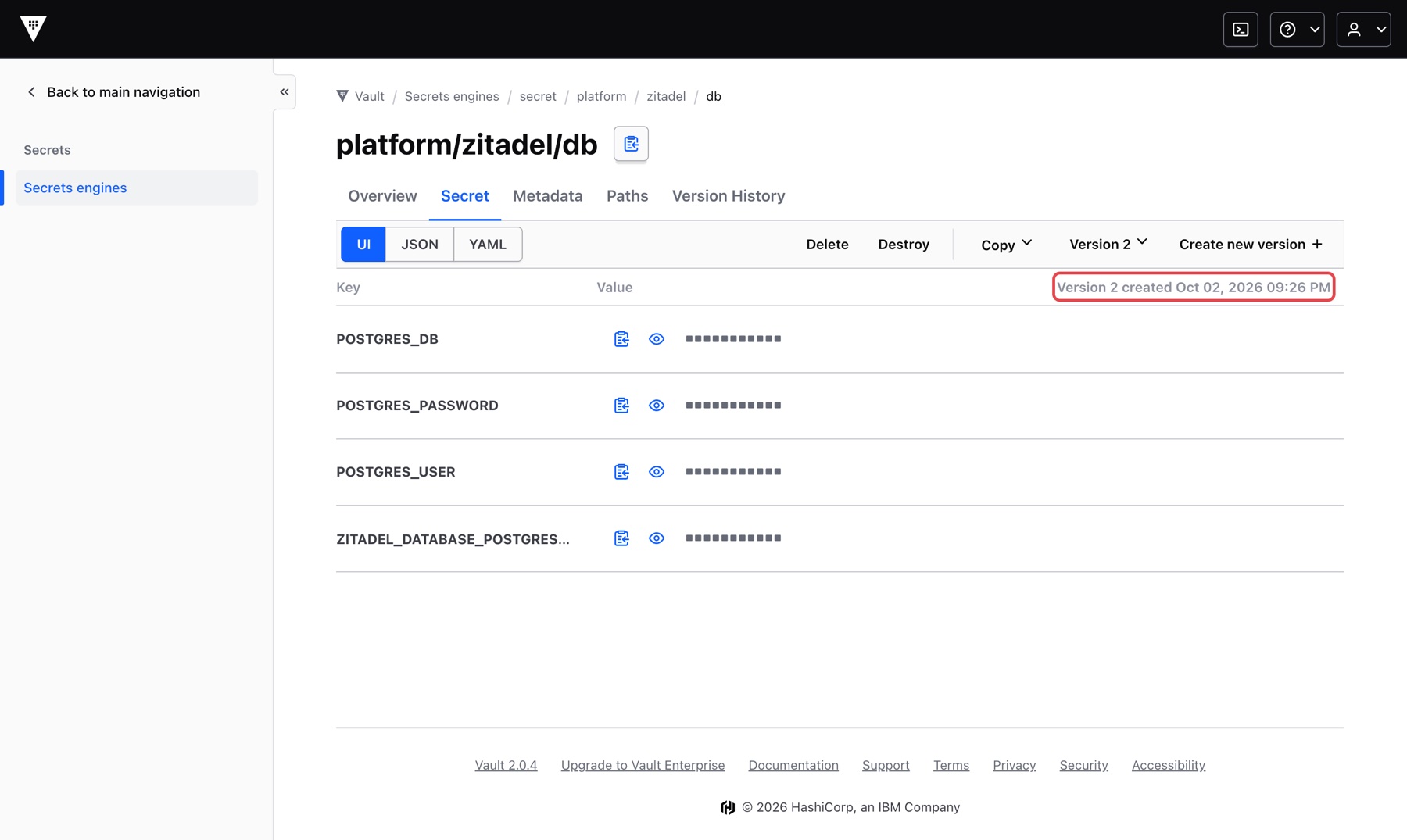The height and width of the screenshot is (840, 1407).
Task: Copy the POSTGRES_USER value
Action: coord(621,472)
